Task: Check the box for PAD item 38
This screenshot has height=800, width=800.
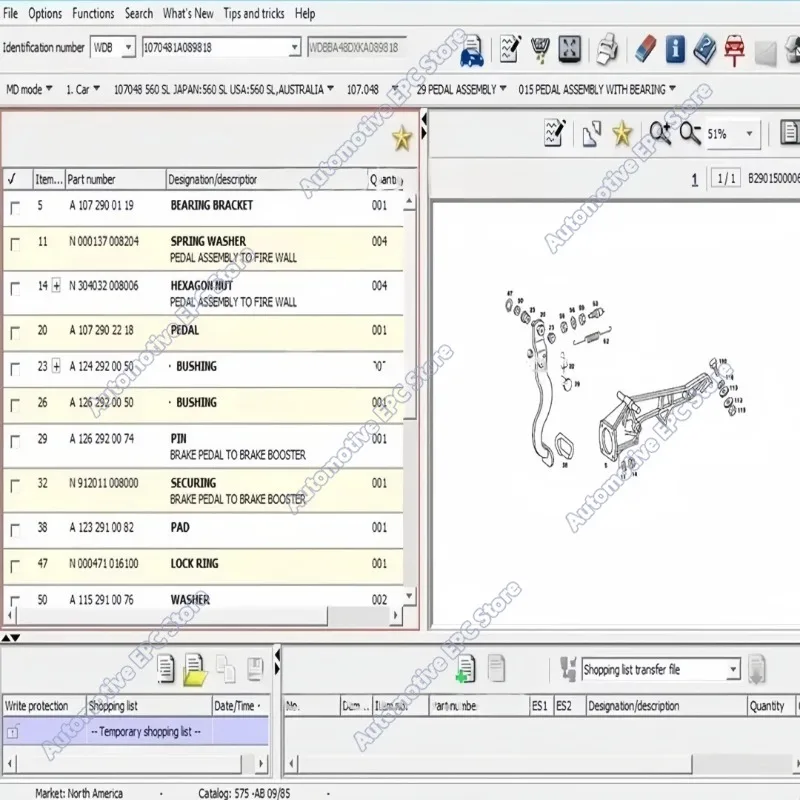Action: point(15,530)
